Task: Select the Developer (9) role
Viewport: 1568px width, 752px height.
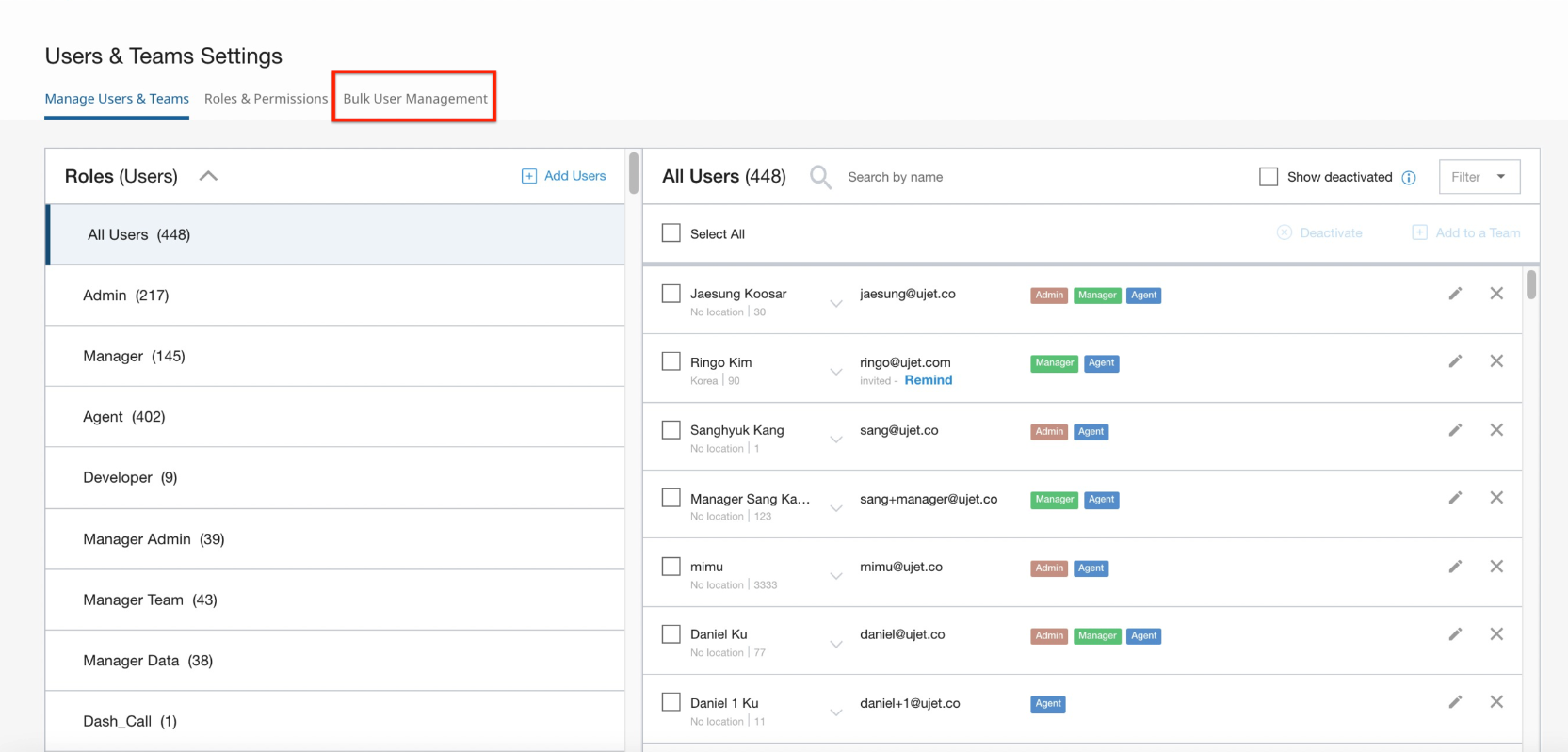Action: point(130,477)
